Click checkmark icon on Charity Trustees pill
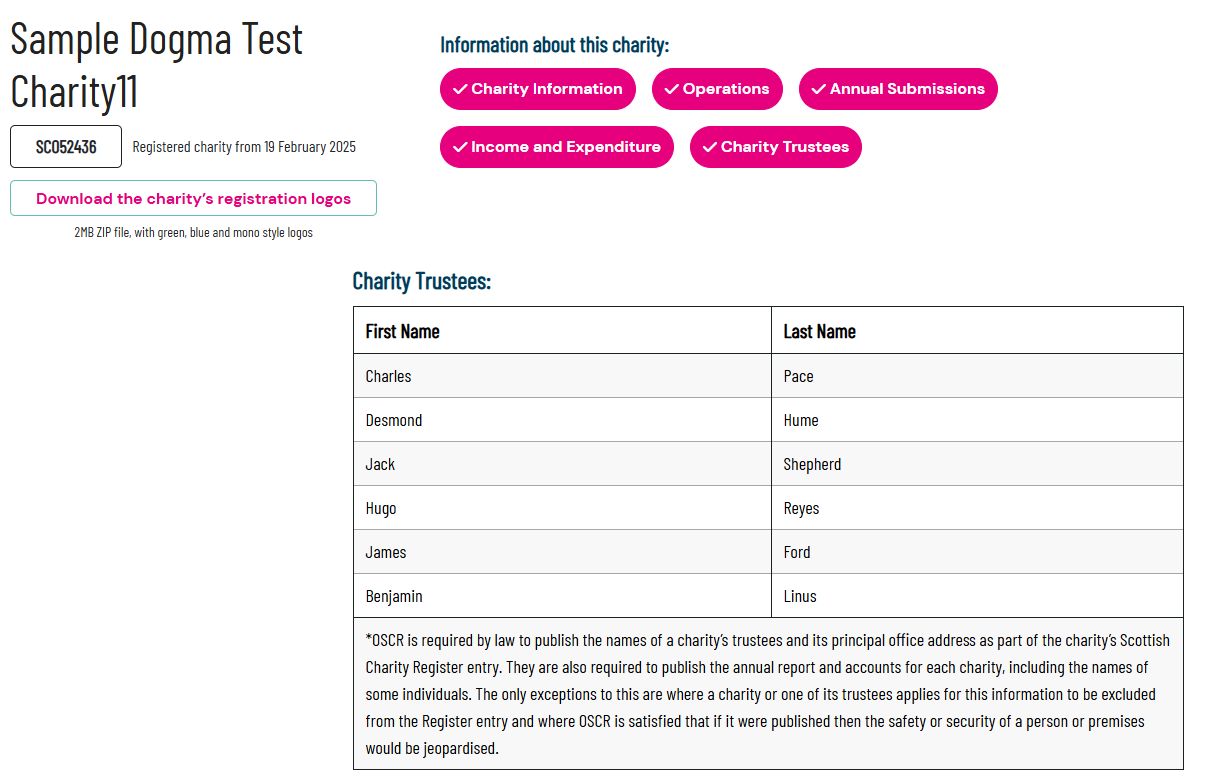1228x782 pixels. point(710,147)
